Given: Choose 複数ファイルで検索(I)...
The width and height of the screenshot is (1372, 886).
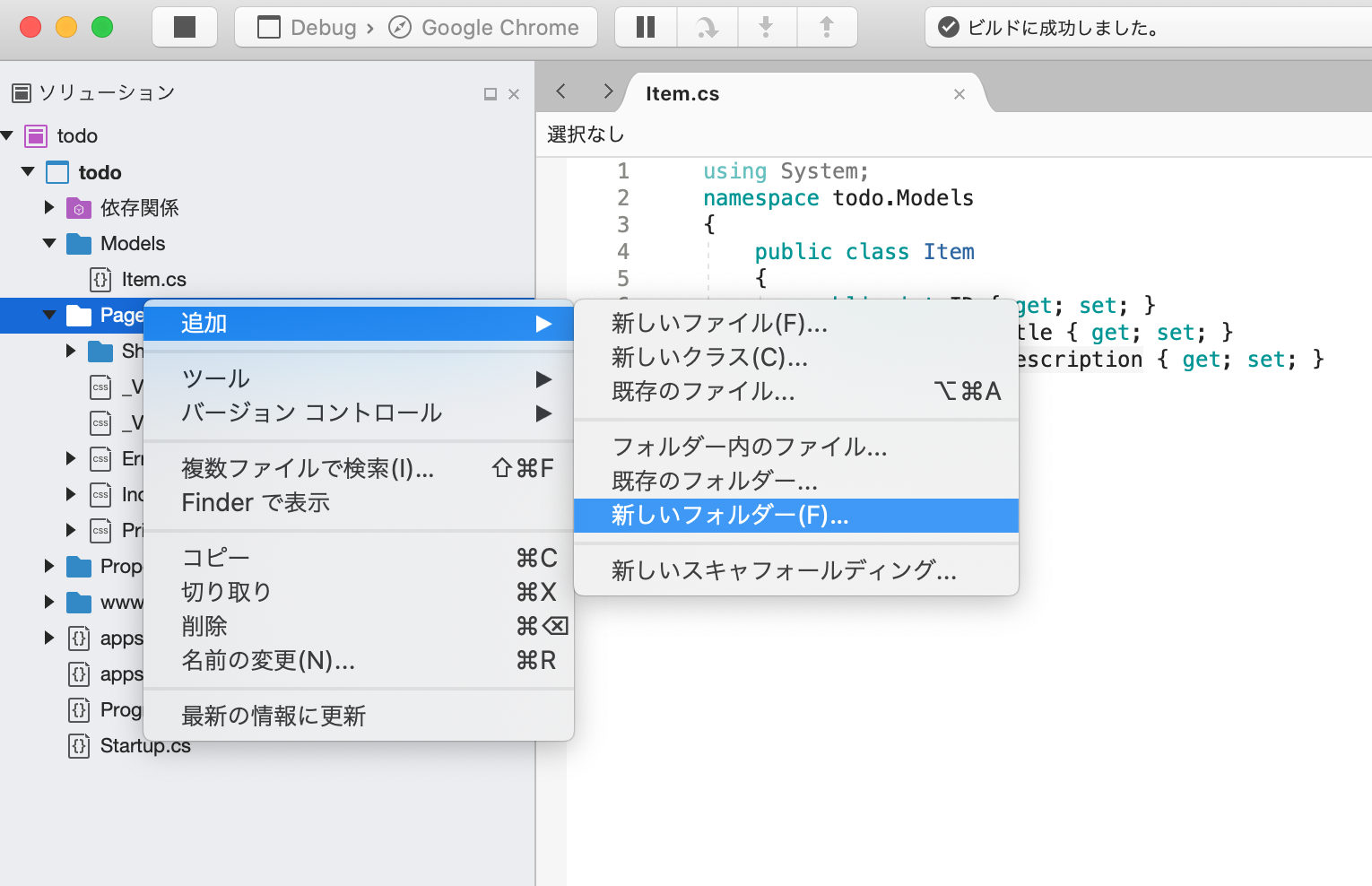Looking at the screenshot, I should (359, 469).
